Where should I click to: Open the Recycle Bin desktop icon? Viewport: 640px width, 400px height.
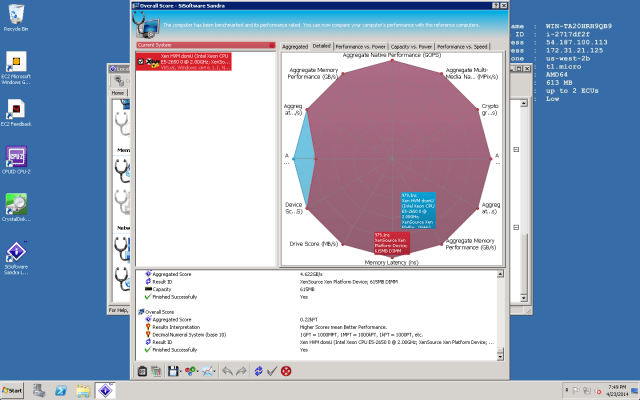click(16, 18)
